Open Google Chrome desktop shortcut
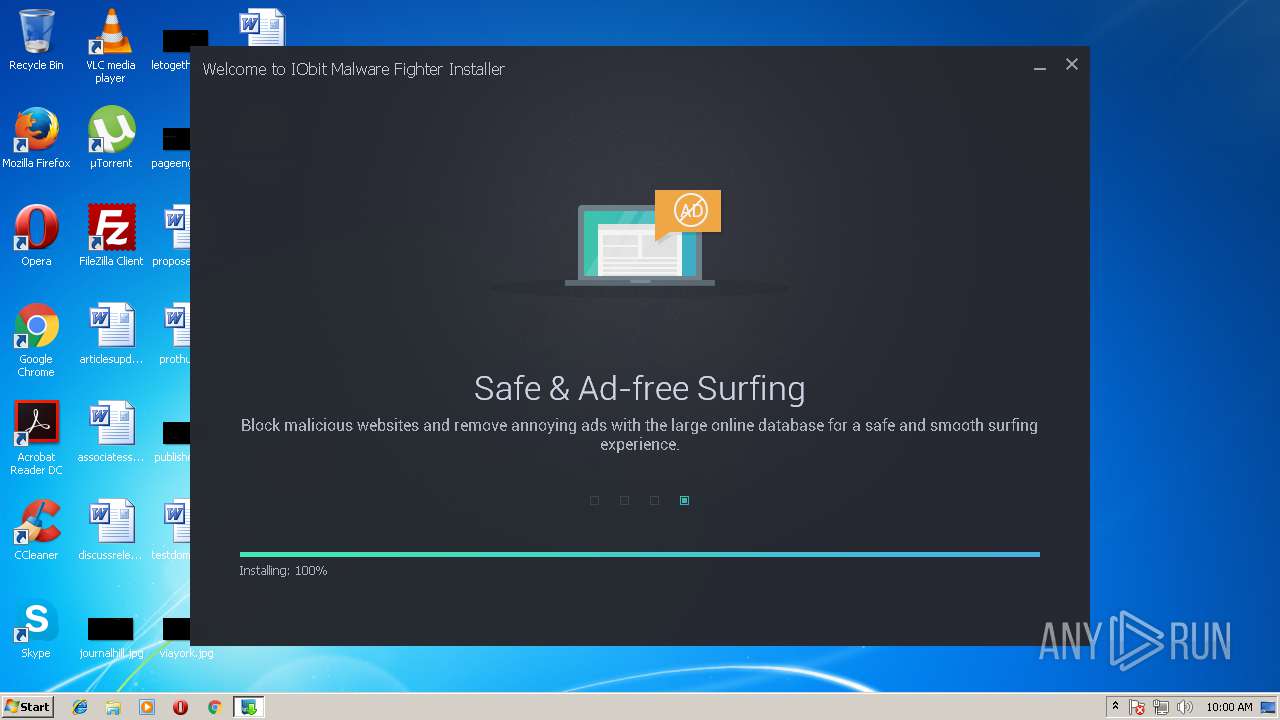The width and height of the screenshot is (1280, 720). 36,340
